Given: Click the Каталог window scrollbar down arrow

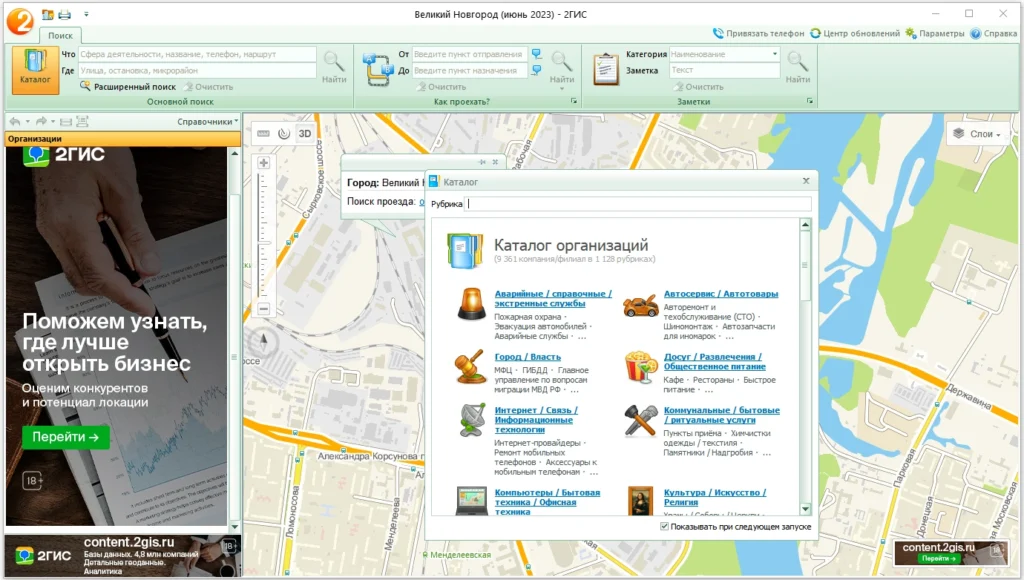Looking at the screenshot, I should coord(805,509).
